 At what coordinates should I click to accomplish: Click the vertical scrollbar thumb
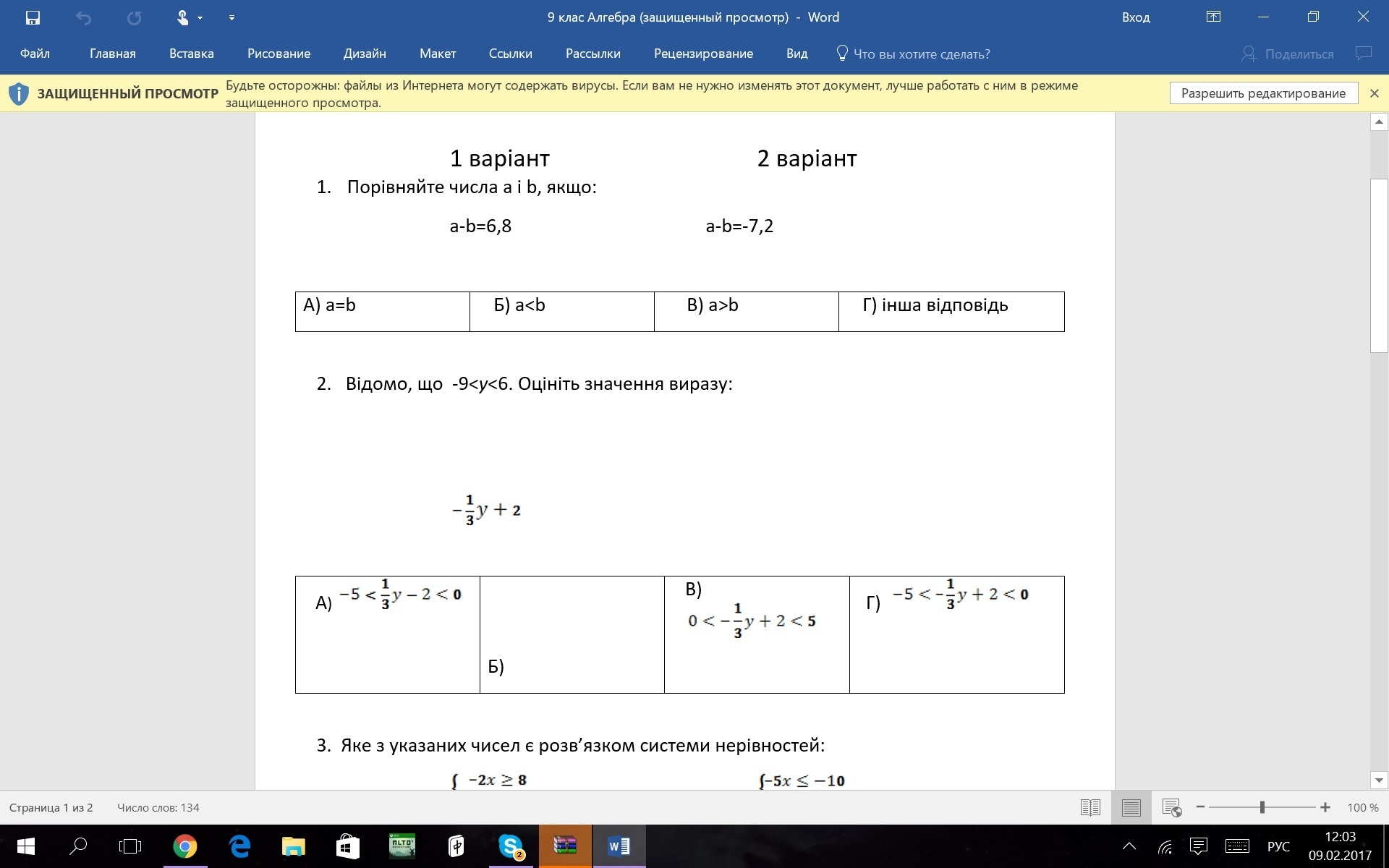[x=1379, y=265]
